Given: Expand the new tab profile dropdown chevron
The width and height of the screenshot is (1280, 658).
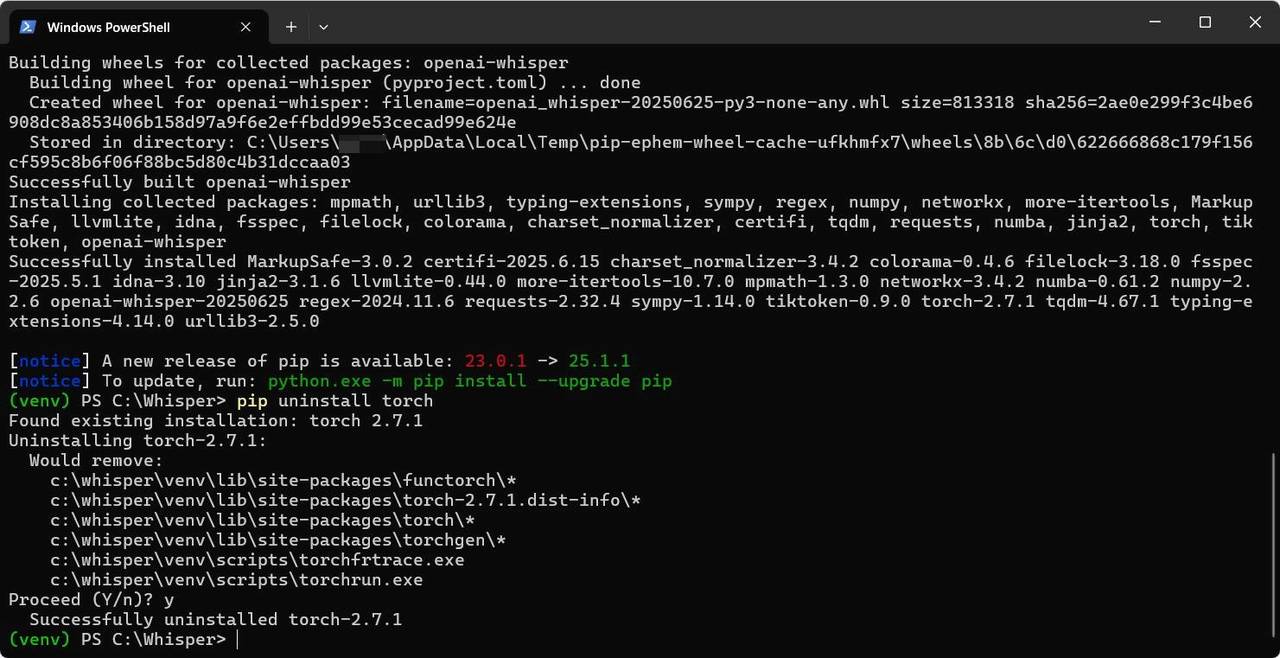Looking at the screenshot, I should click(x=323, y=27).
